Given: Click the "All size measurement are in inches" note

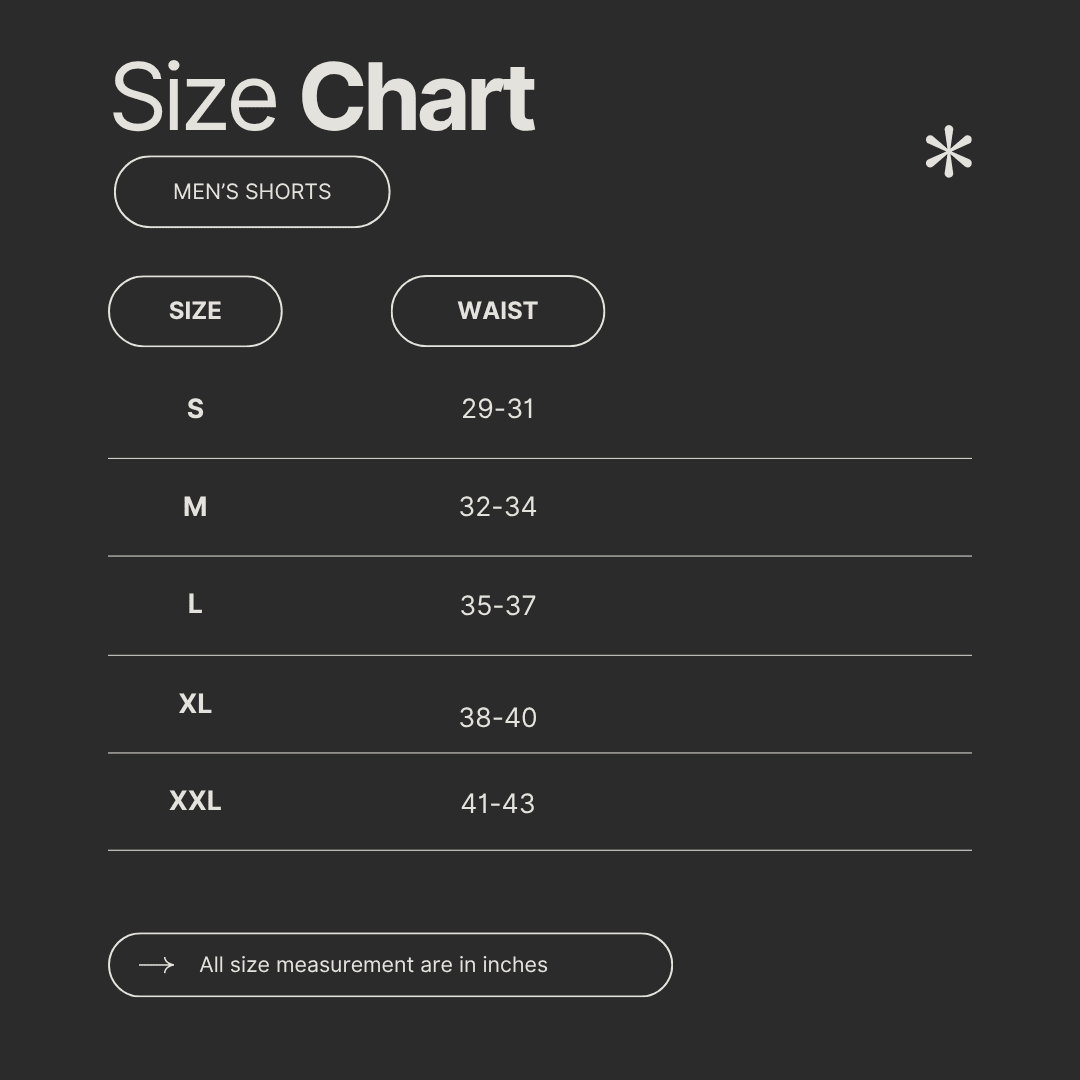Looking at the screenshot, I should pos(373,965).
